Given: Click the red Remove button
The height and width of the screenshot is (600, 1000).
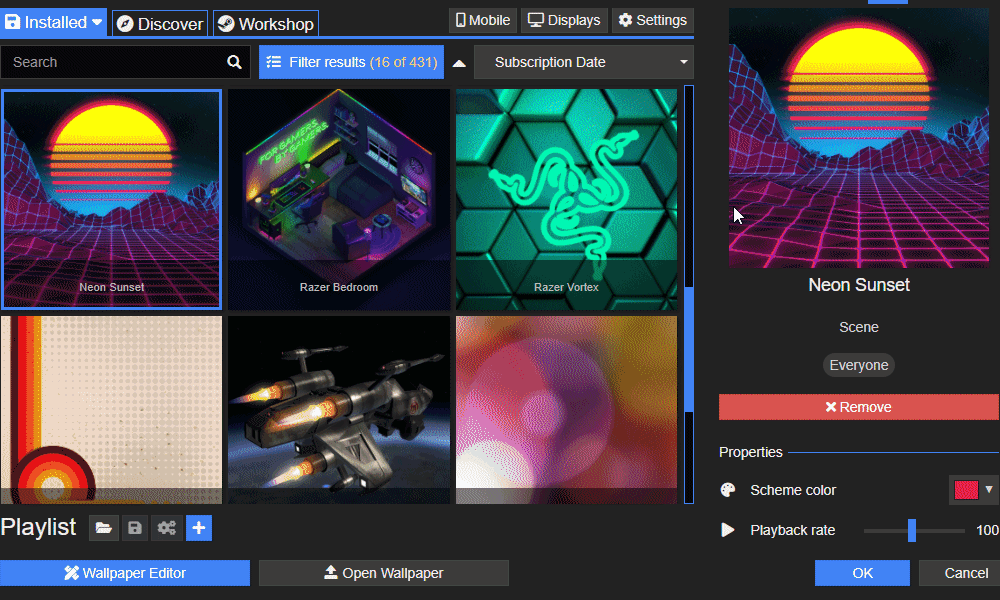Looking at the screenshot, I should coord(858,407).
